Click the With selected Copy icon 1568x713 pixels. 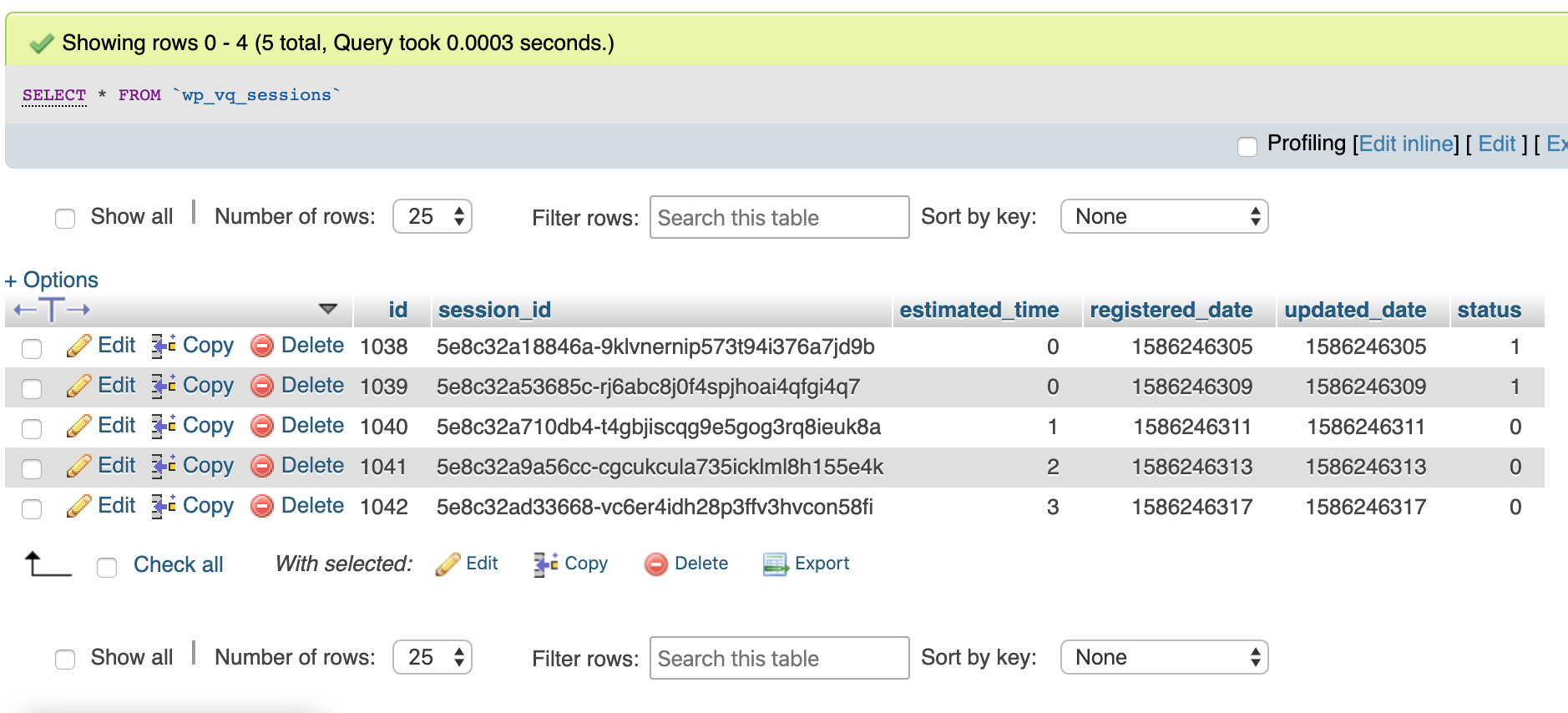[x=546, y=564]
